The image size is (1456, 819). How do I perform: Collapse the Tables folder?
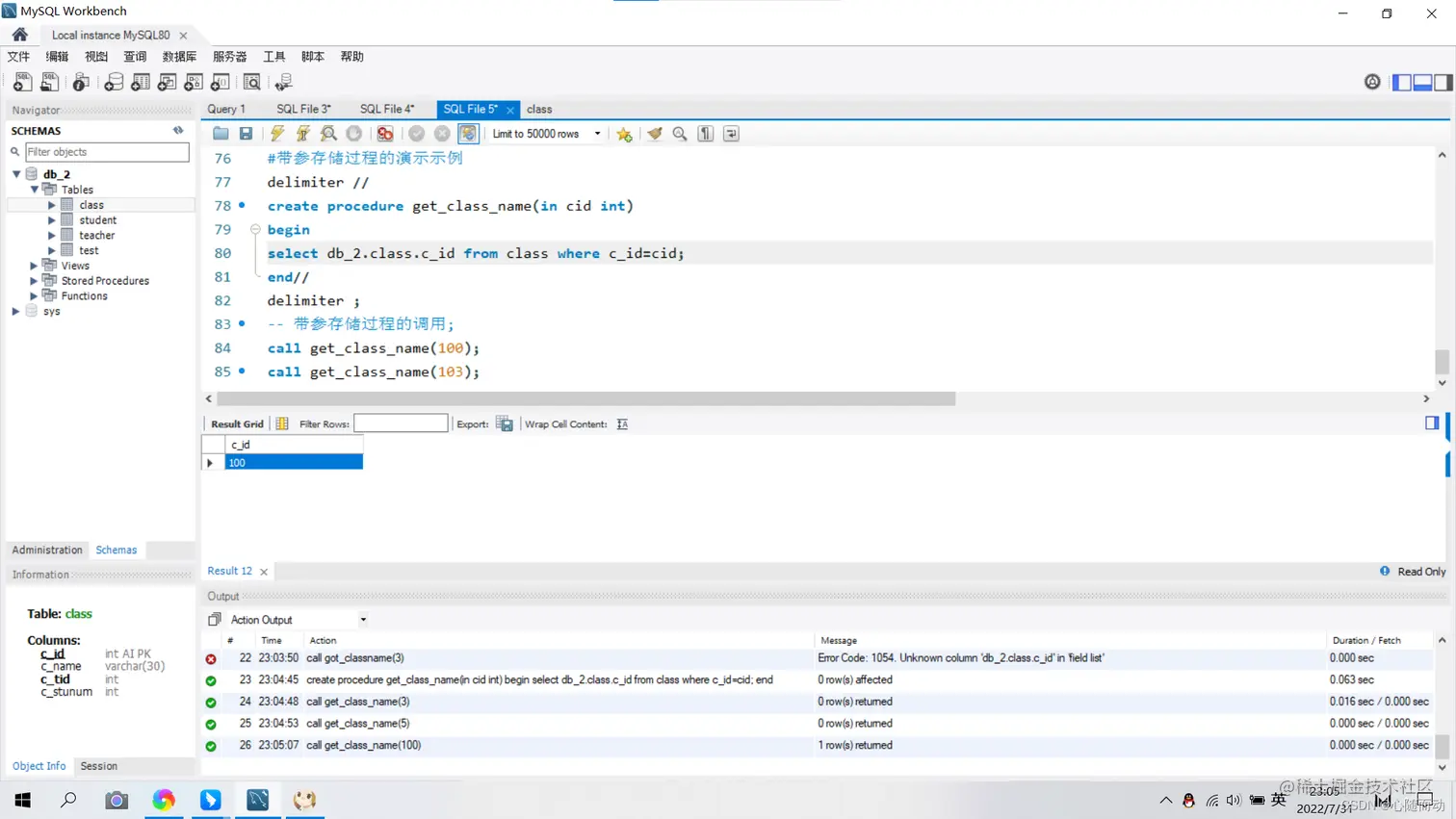34,190
